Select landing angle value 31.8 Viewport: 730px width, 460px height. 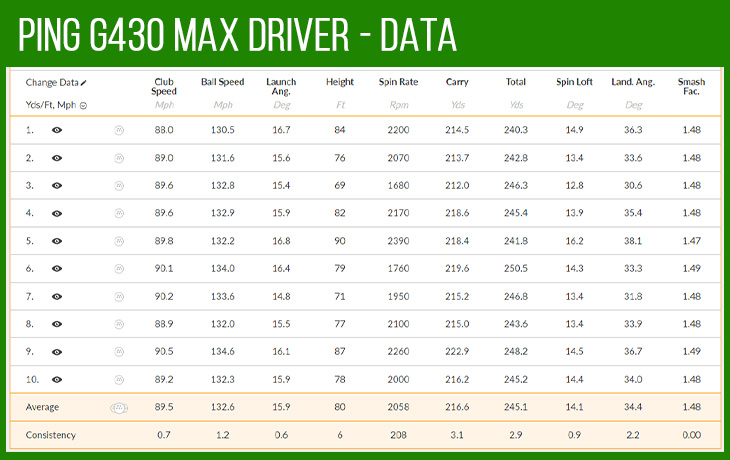[633, 296]
